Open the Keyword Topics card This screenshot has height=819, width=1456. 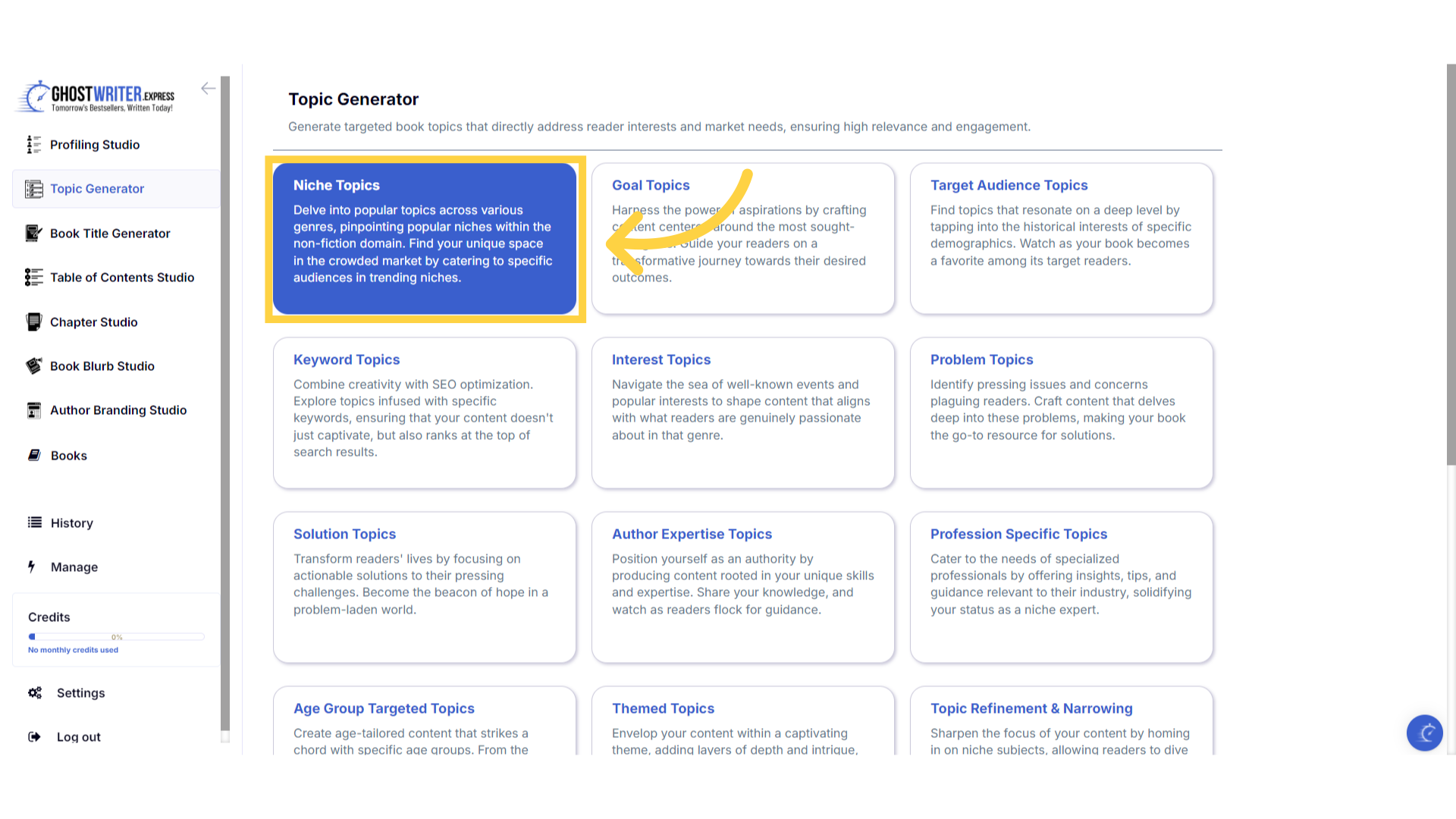[x=425, y=413]
